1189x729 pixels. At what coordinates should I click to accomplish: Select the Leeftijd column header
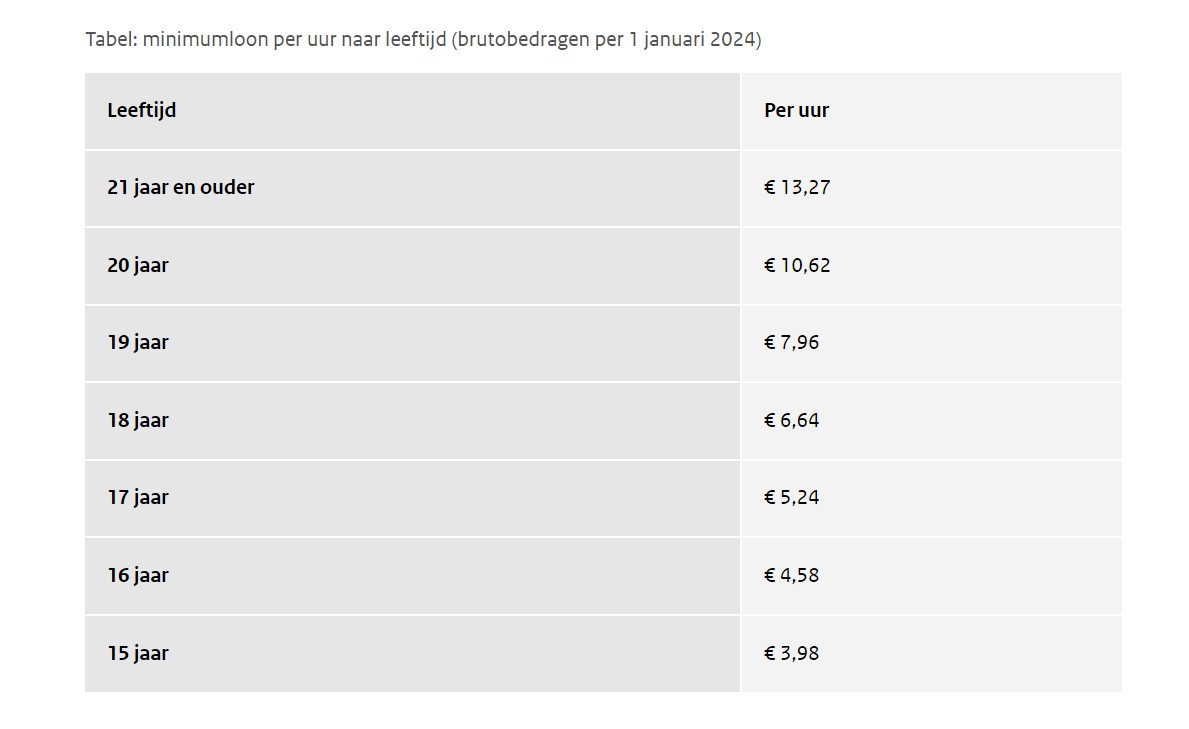point(142,111)
